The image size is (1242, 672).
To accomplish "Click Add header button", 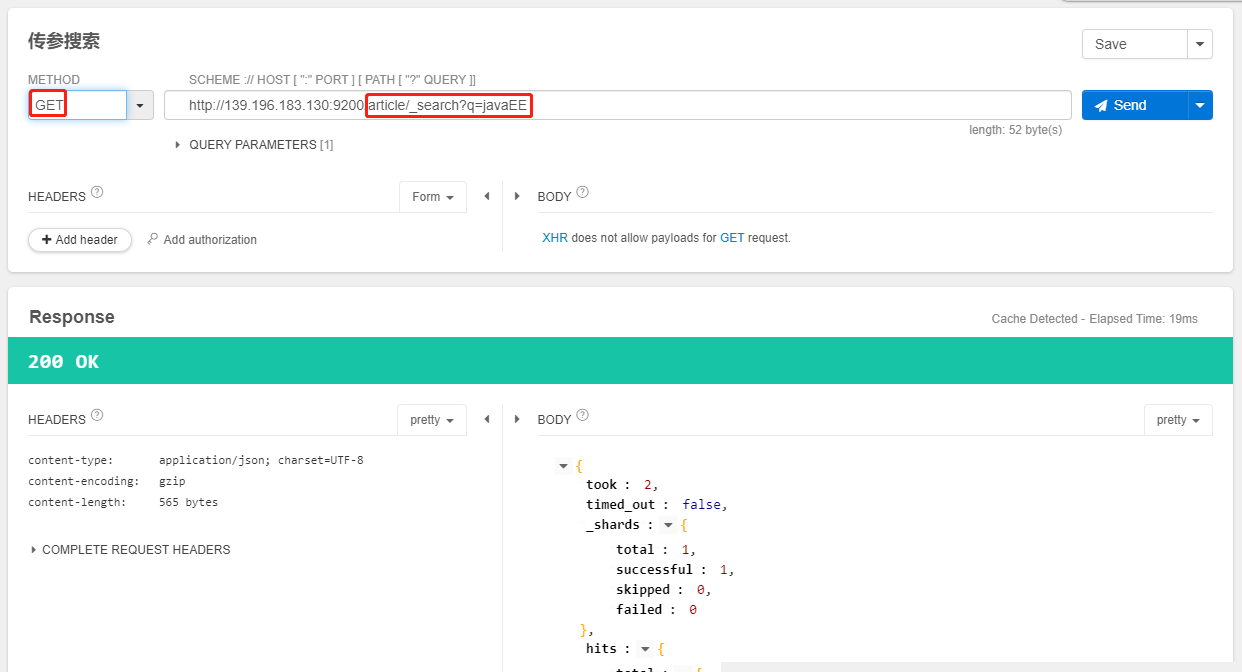I will (x=80, y=240).
